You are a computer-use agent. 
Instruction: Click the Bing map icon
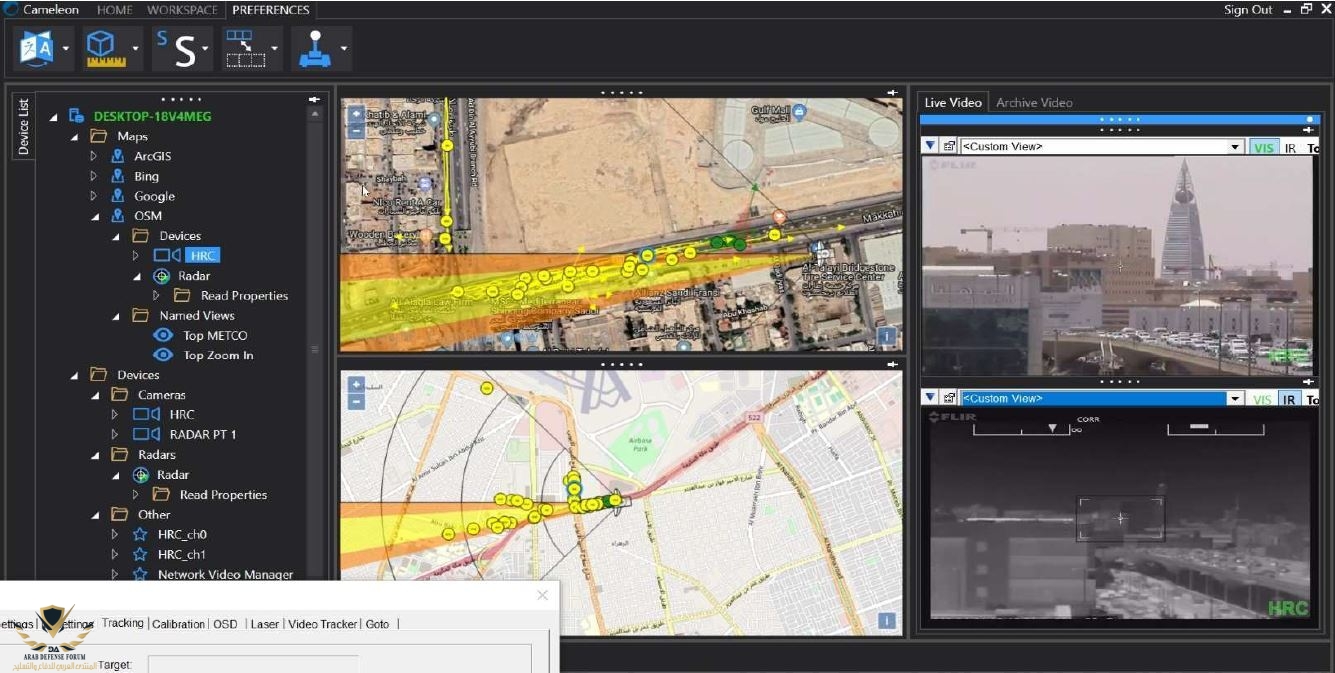click(118, 176)
